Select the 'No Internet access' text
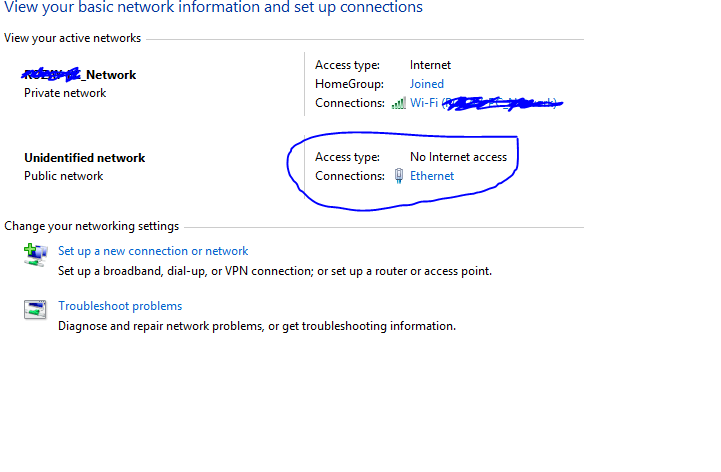The height and width of the screenshot is (472, 721). pyautogui.click(x=458, y=157)
